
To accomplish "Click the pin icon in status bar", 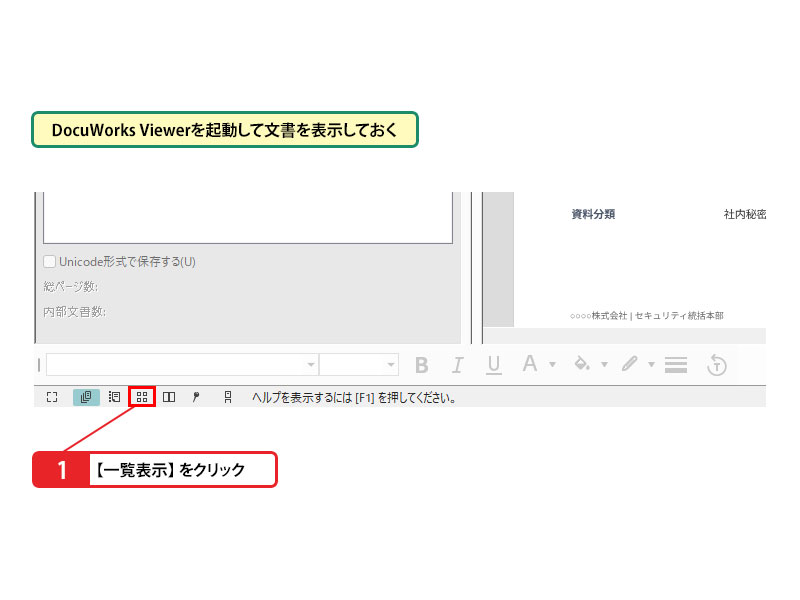I will click(196, 397).
